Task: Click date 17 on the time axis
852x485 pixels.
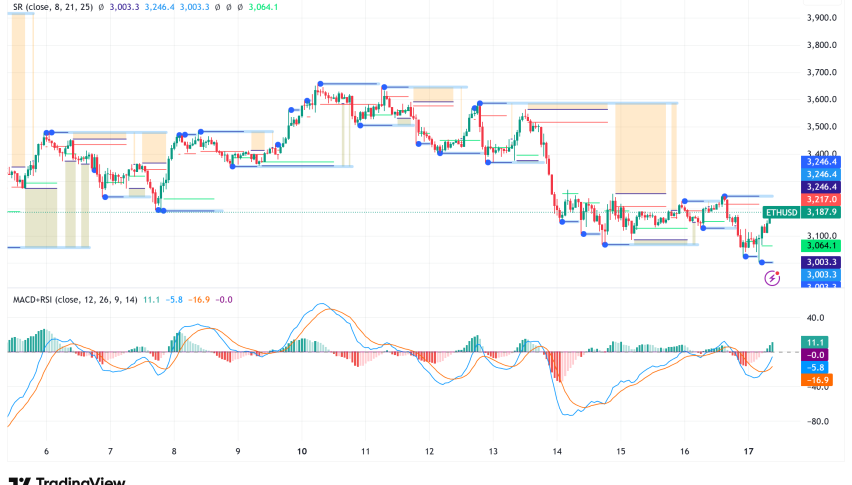Action: pos(748,452)
